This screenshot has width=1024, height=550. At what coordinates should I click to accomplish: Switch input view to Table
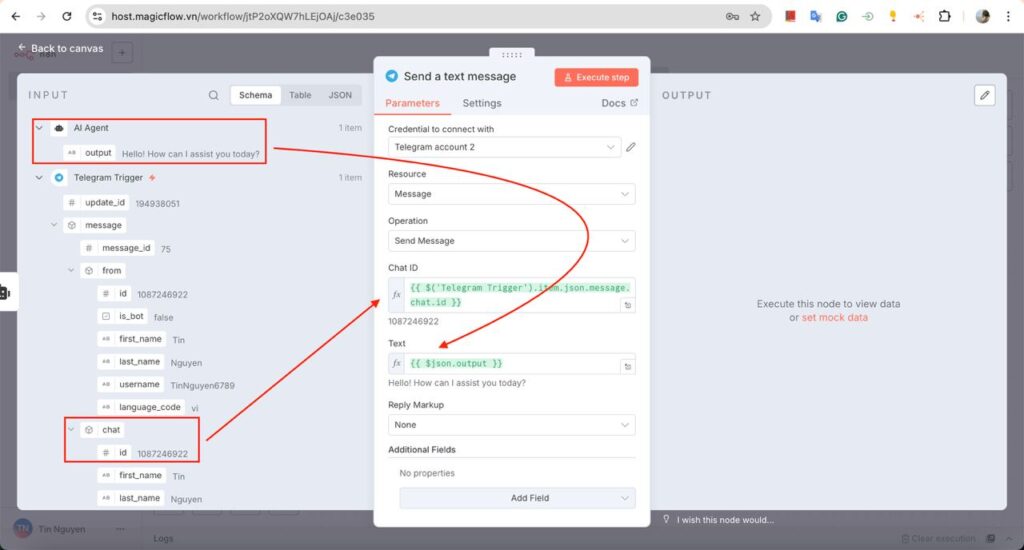[300, 96]
